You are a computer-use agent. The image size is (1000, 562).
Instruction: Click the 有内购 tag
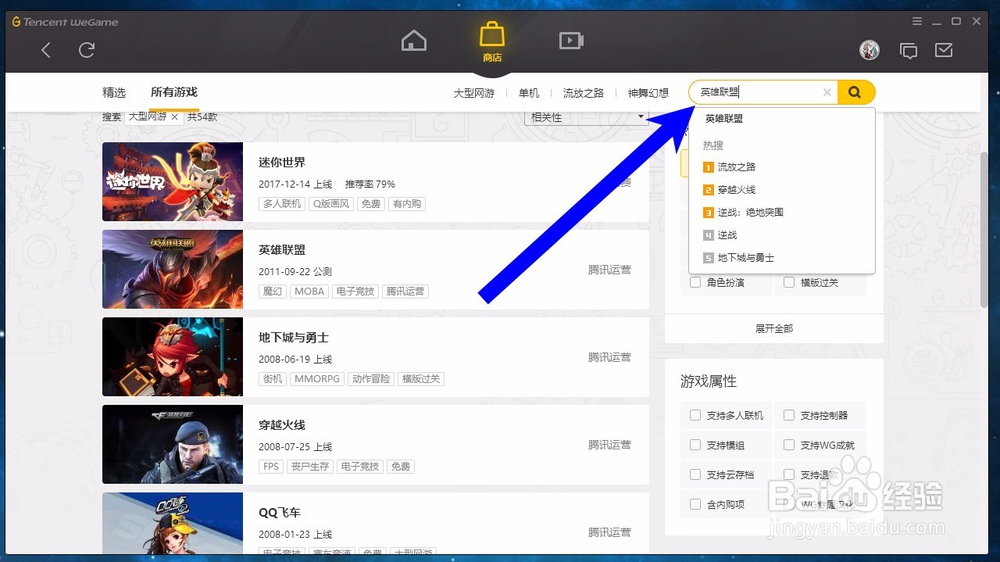click(407, 204)
